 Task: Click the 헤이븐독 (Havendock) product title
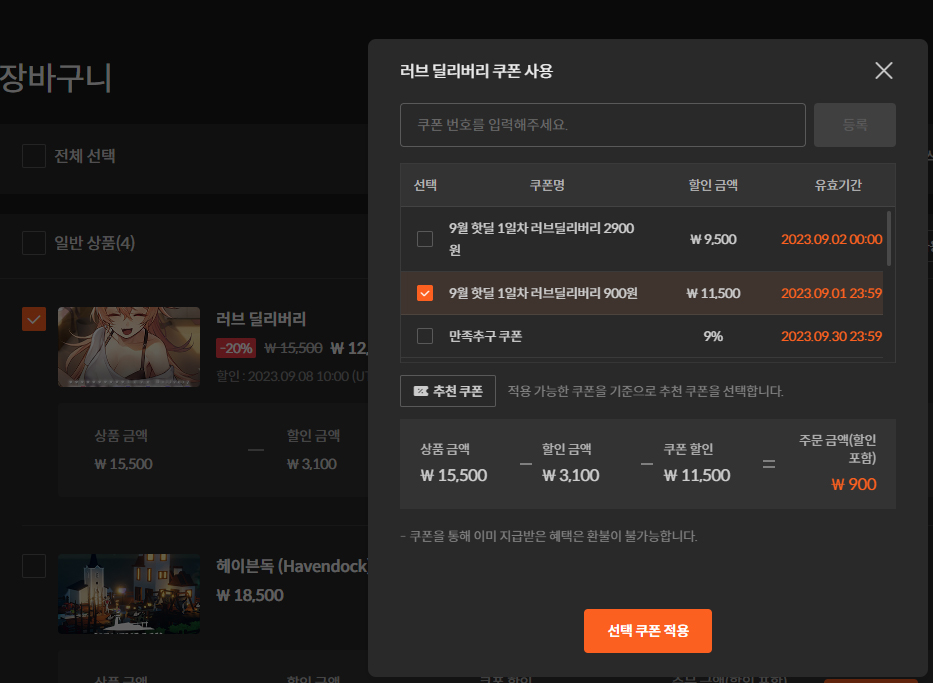(292, 566)
